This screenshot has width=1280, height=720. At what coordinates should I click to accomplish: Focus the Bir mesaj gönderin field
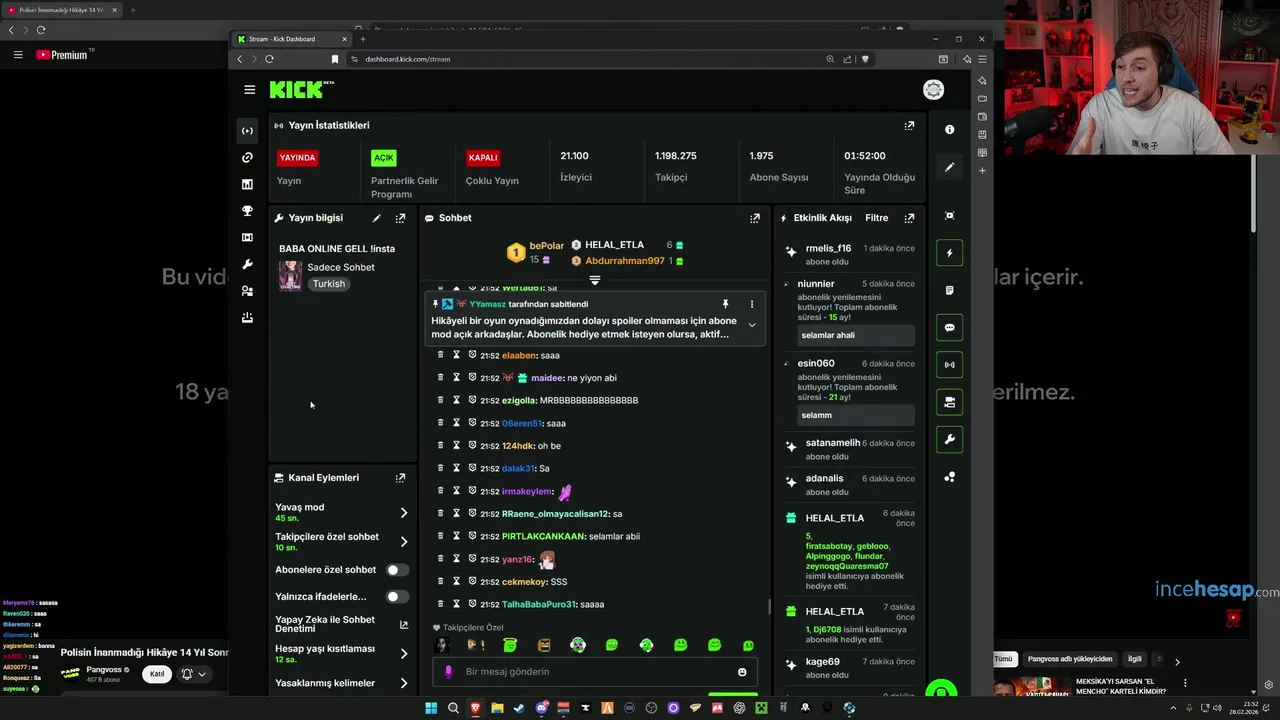[x=595, y=672]
